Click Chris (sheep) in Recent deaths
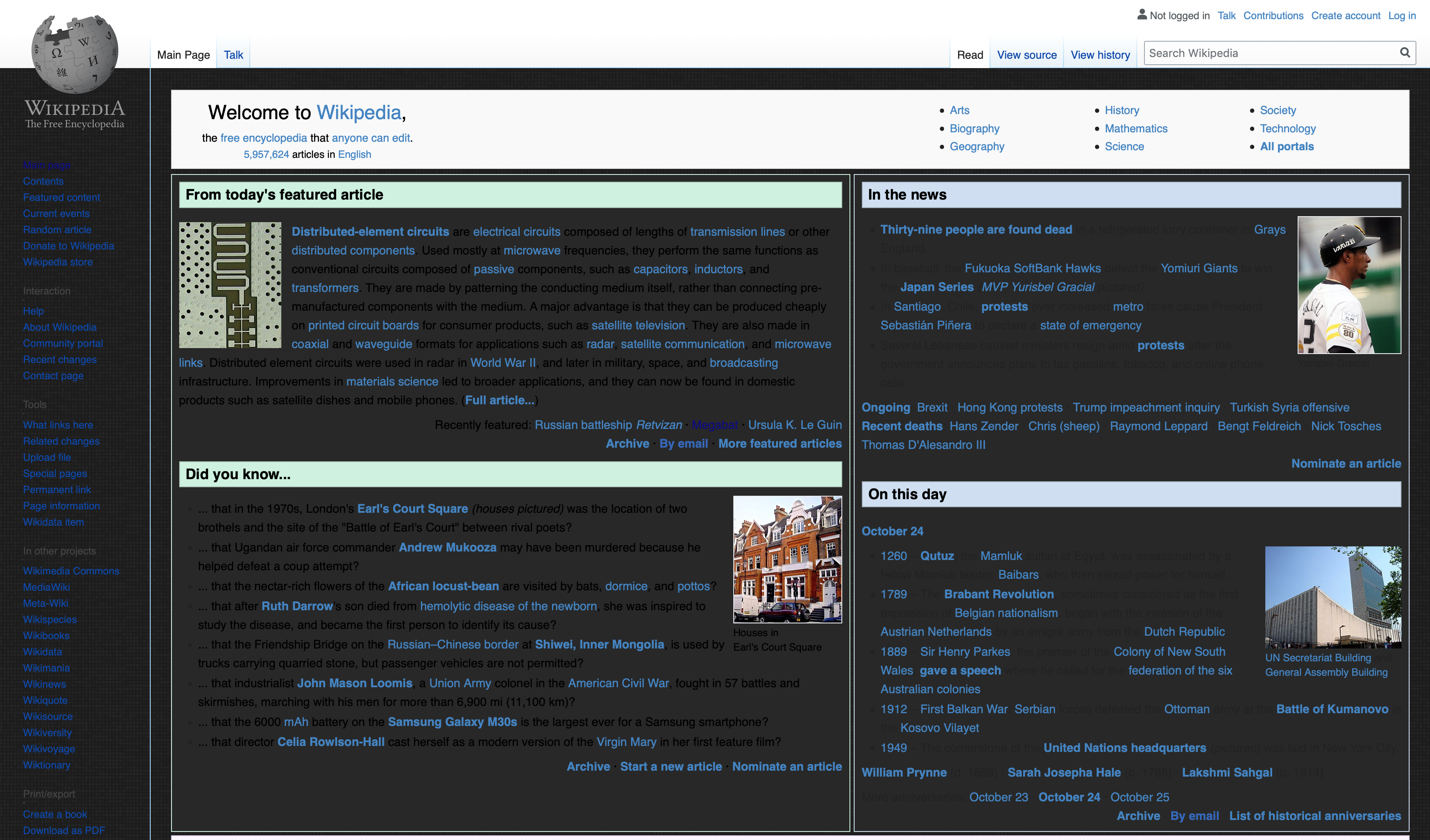Viewport: 1430px width, 840px height. [1064, 426]
